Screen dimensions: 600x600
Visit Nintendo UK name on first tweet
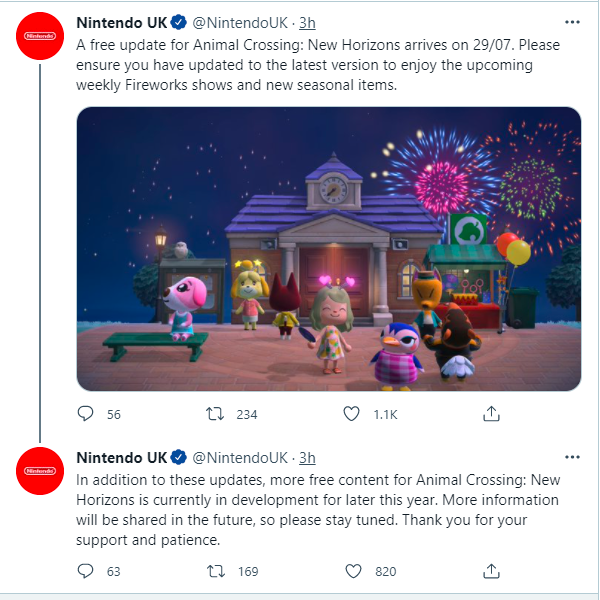click(x=122, y=23)
